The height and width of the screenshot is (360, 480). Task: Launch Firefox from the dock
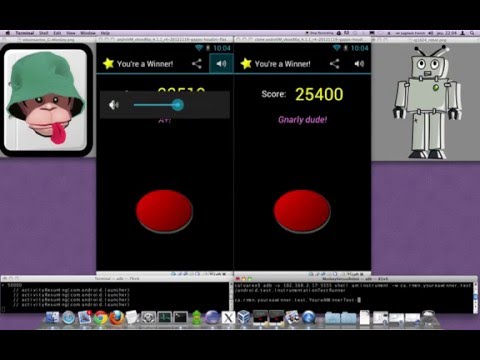click(x=116, y=318)
